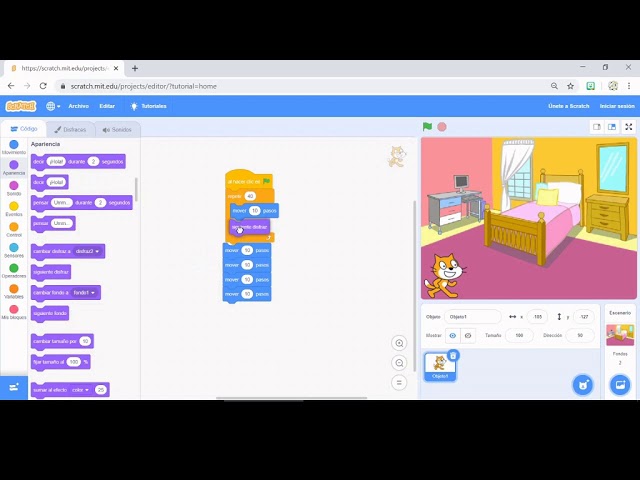
Task: Click the decir ¡Hola! block without duration
Action: [49, 182]
